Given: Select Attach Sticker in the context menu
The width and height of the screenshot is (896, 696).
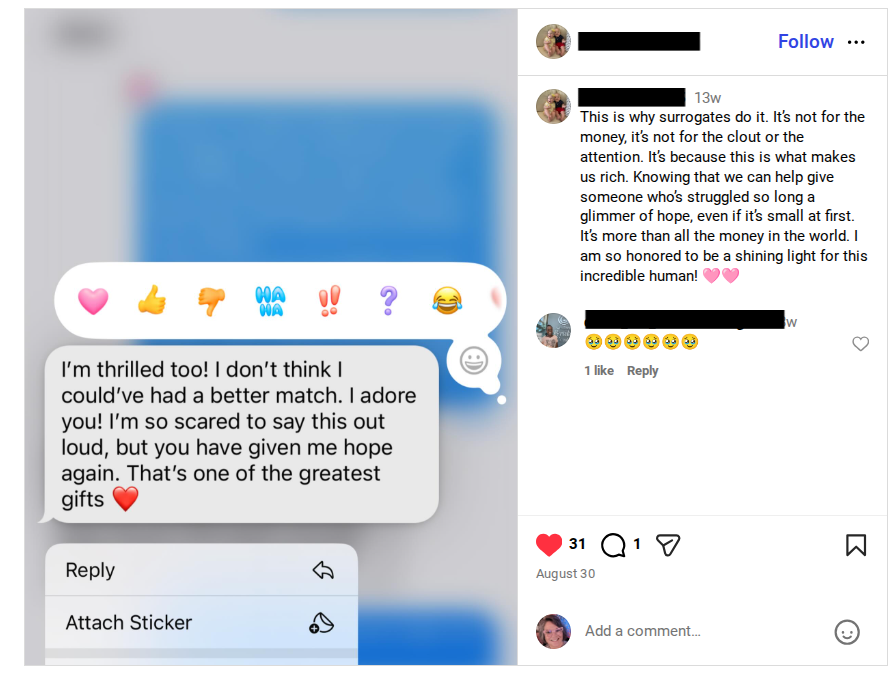Looking at the screenshot, I should click(x=201, y=622).
